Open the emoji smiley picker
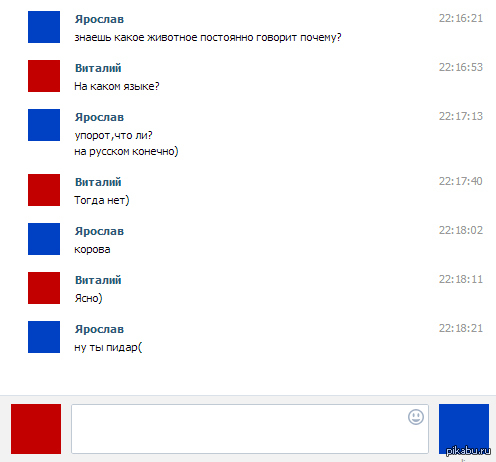The height and width of the screenshot is (462, 496). click(x=416, y=417)
